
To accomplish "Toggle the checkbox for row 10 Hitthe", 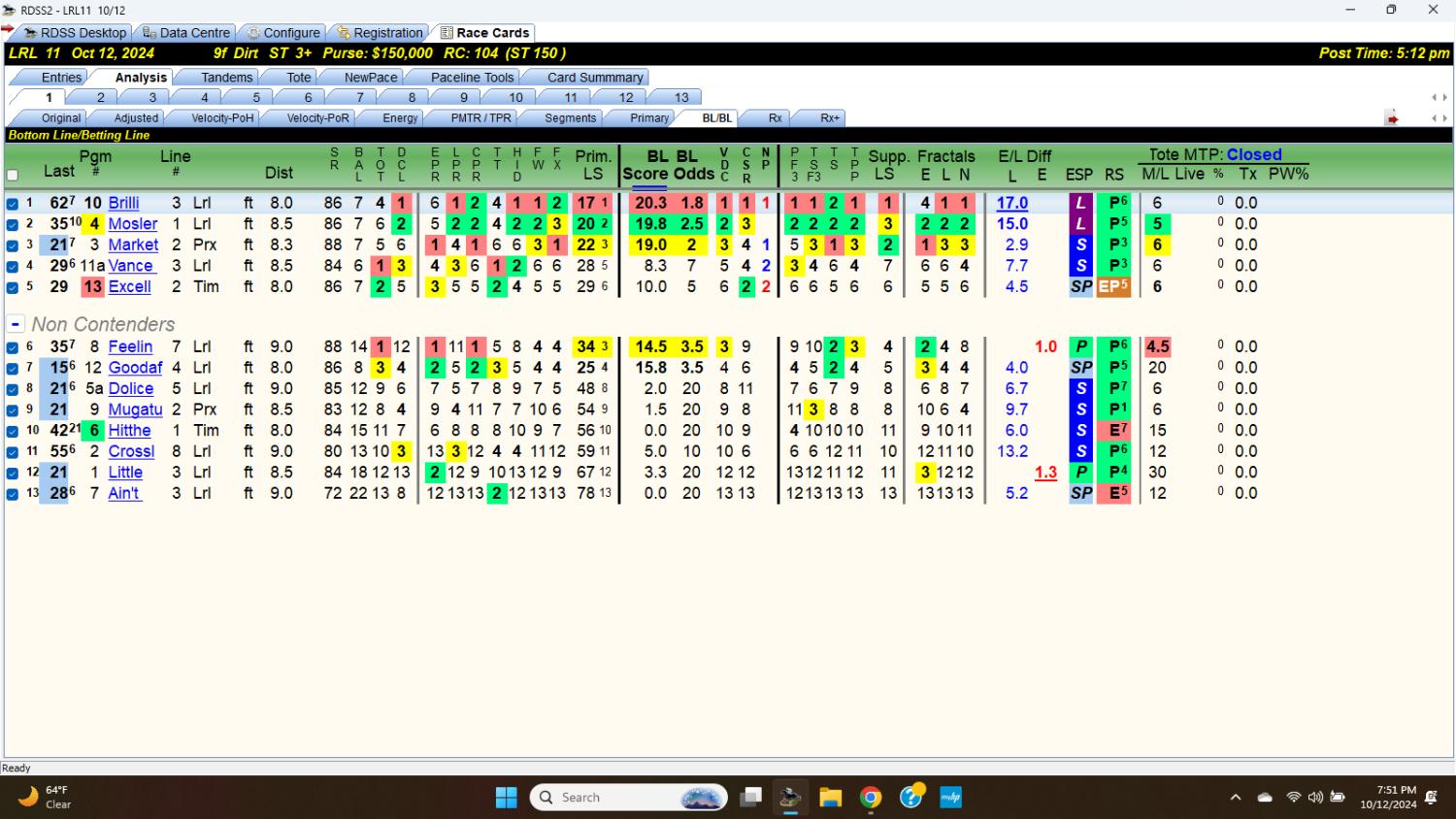I will tap(13, 431).
